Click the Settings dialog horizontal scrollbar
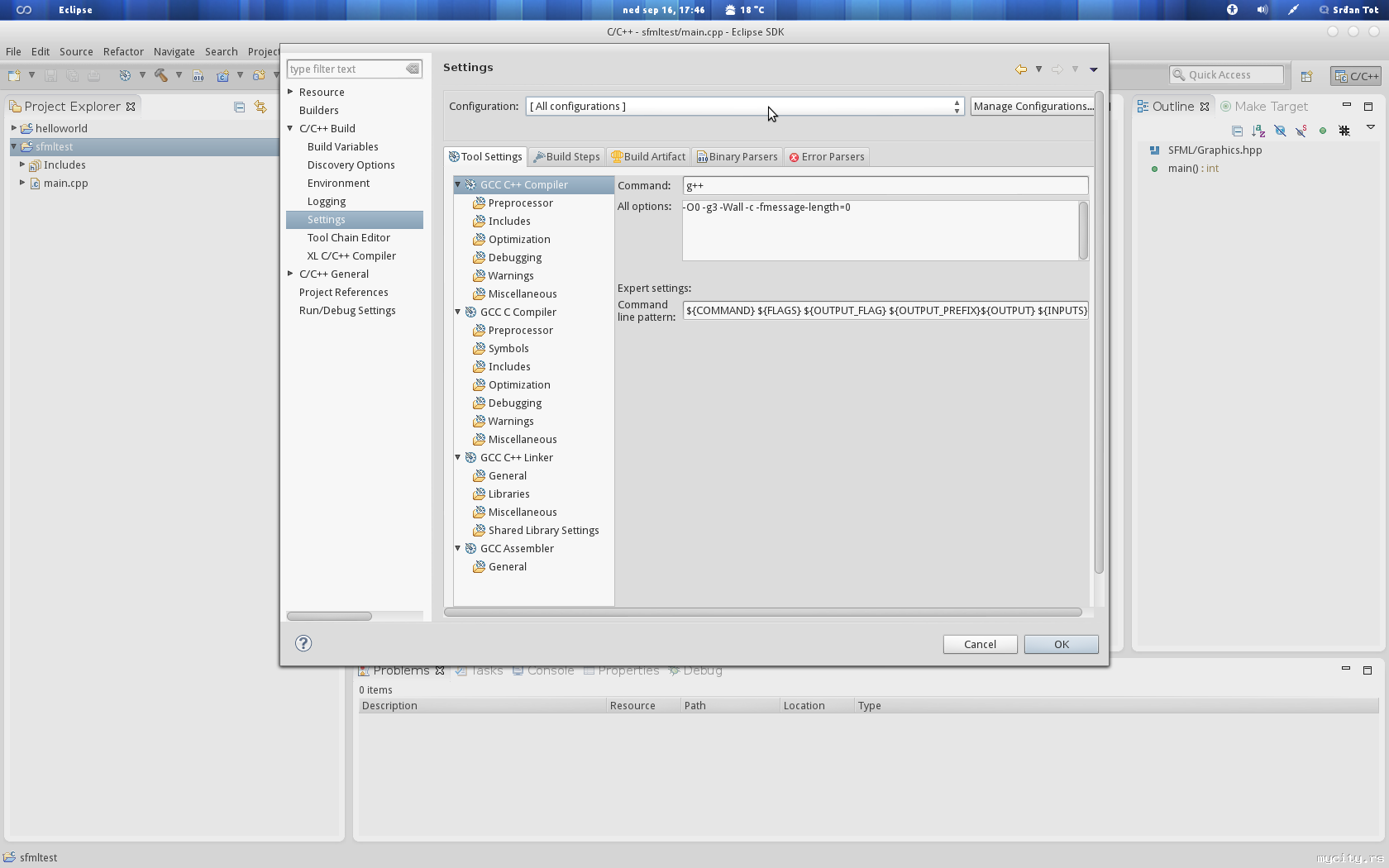Viewport: 1389px width, 868px height. tap(762, 613)
